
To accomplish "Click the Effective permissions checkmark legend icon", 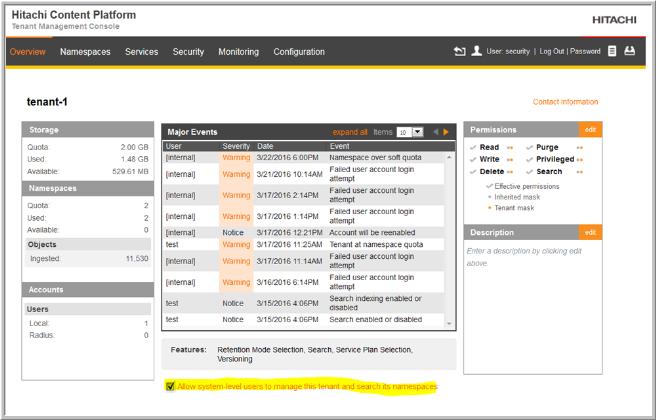I will [x=489, y=186].
